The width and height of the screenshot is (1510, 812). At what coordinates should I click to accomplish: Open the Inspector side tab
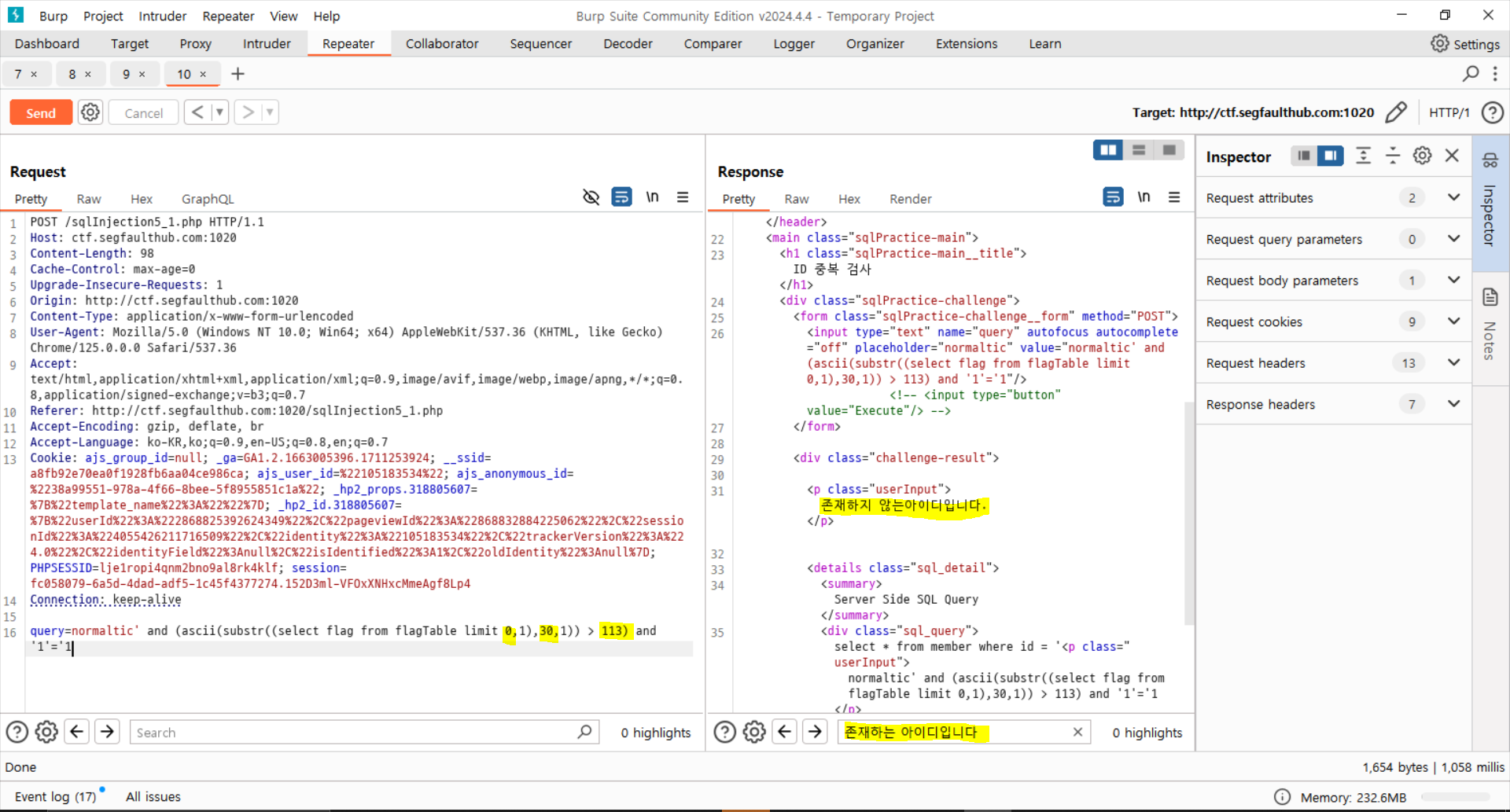tap(1490, 203)
